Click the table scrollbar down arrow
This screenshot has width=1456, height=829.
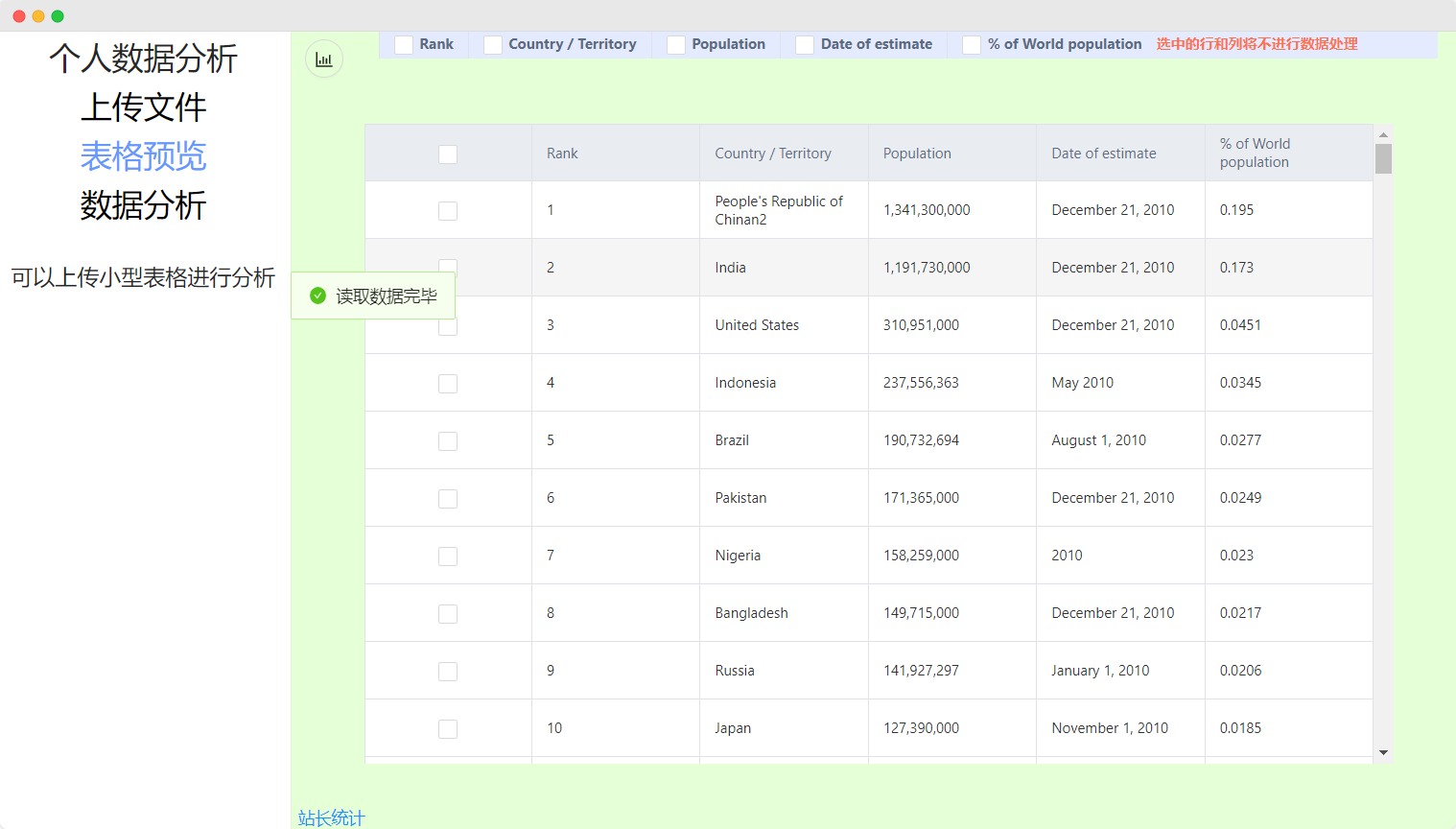[1383, 753]
